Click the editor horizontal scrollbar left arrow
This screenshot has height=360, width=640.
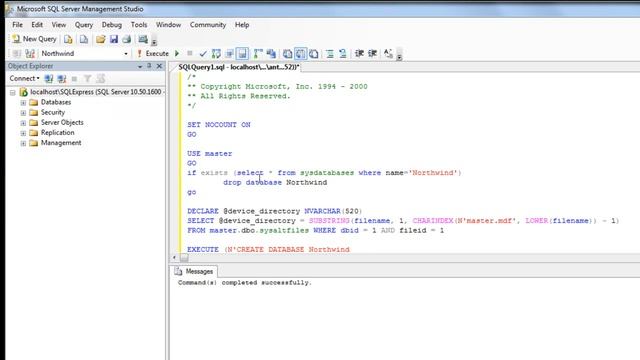(x=174, y=258)
